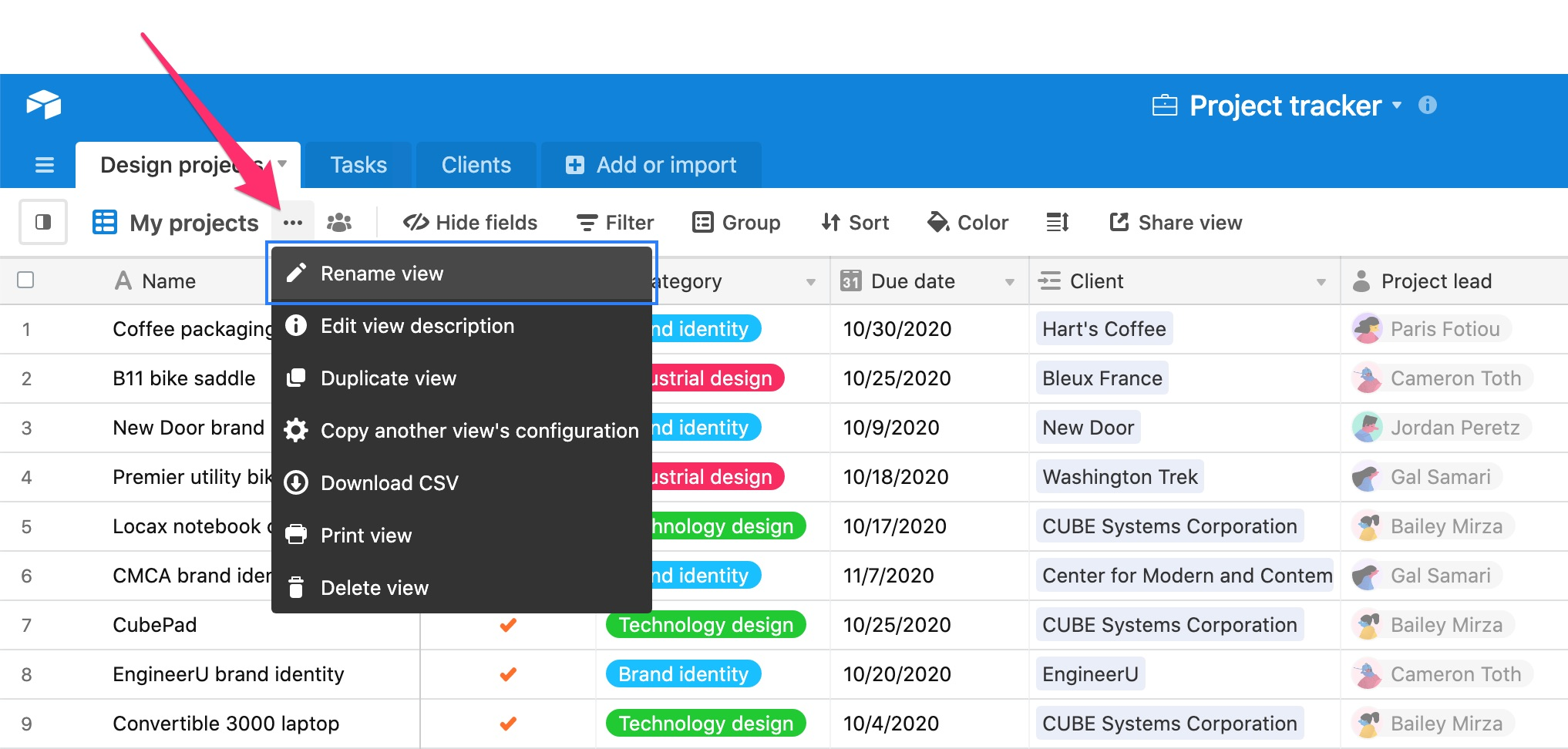Click Add or import plus icon
The image size is (1568, 749).
click(575, 165)
